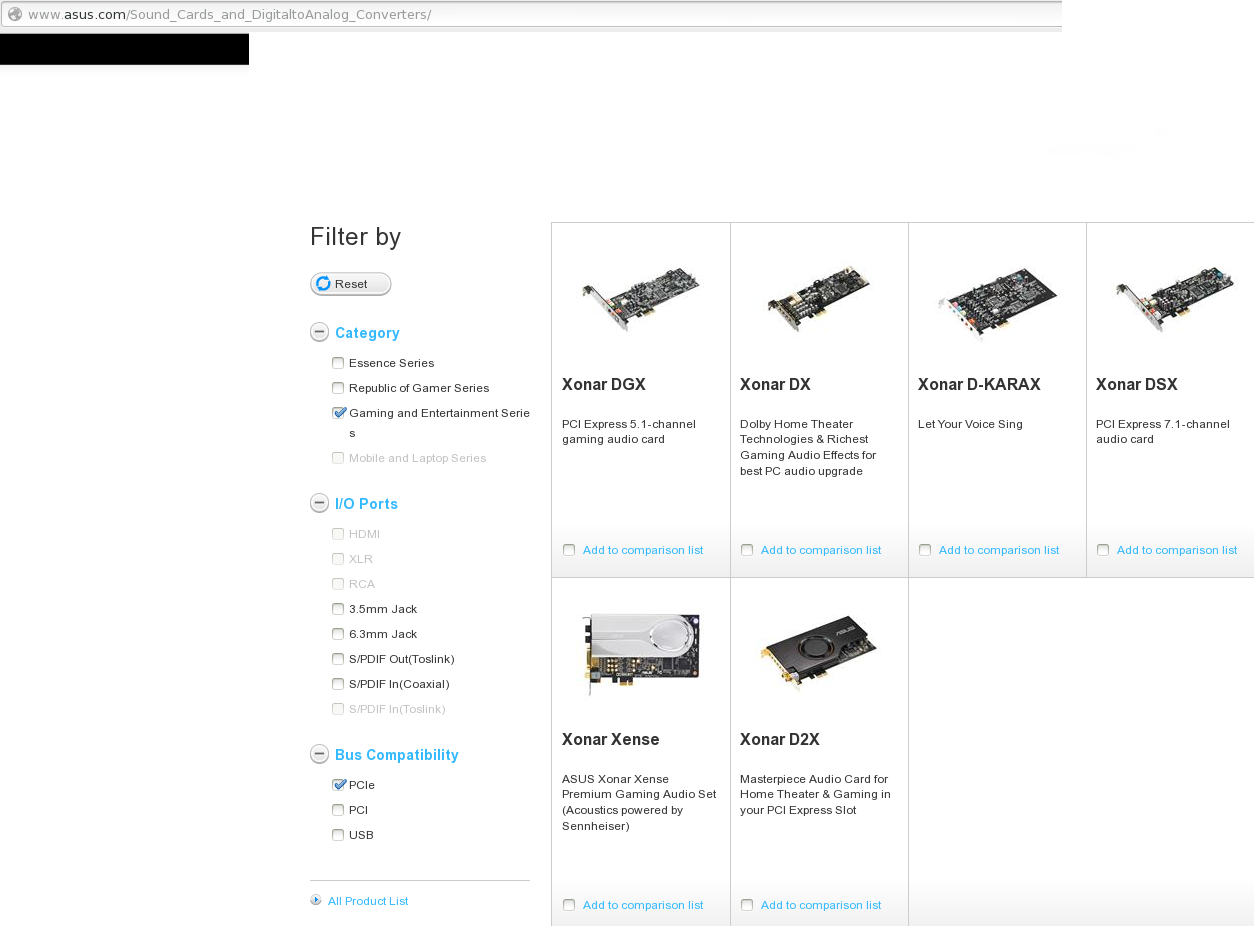Click the globe icon in address bar
The width and height of the screenshot is (1254, 926).
(x=15, y=14)
